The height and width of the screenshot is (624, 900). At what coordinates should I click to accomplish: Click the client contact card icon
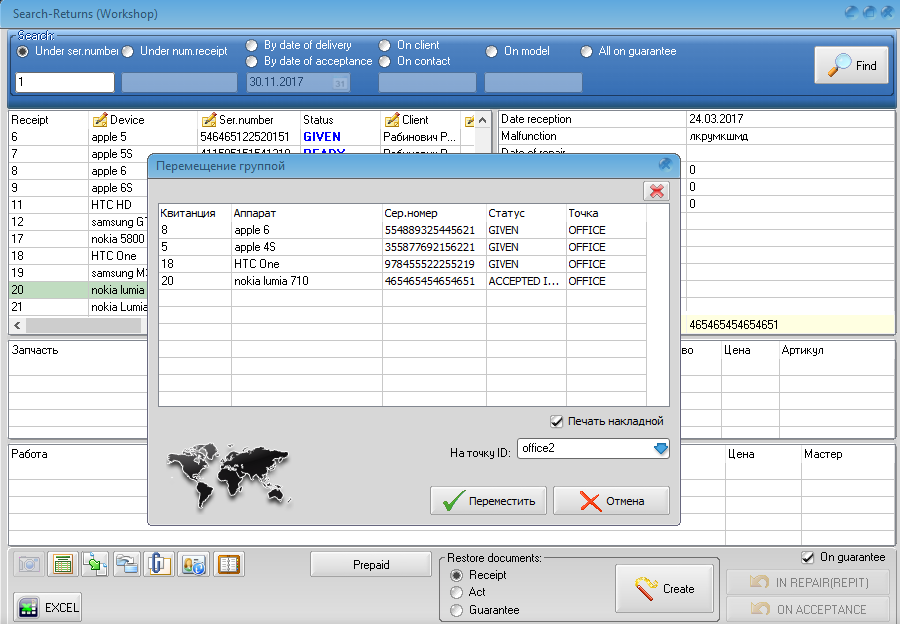(193, 565)
